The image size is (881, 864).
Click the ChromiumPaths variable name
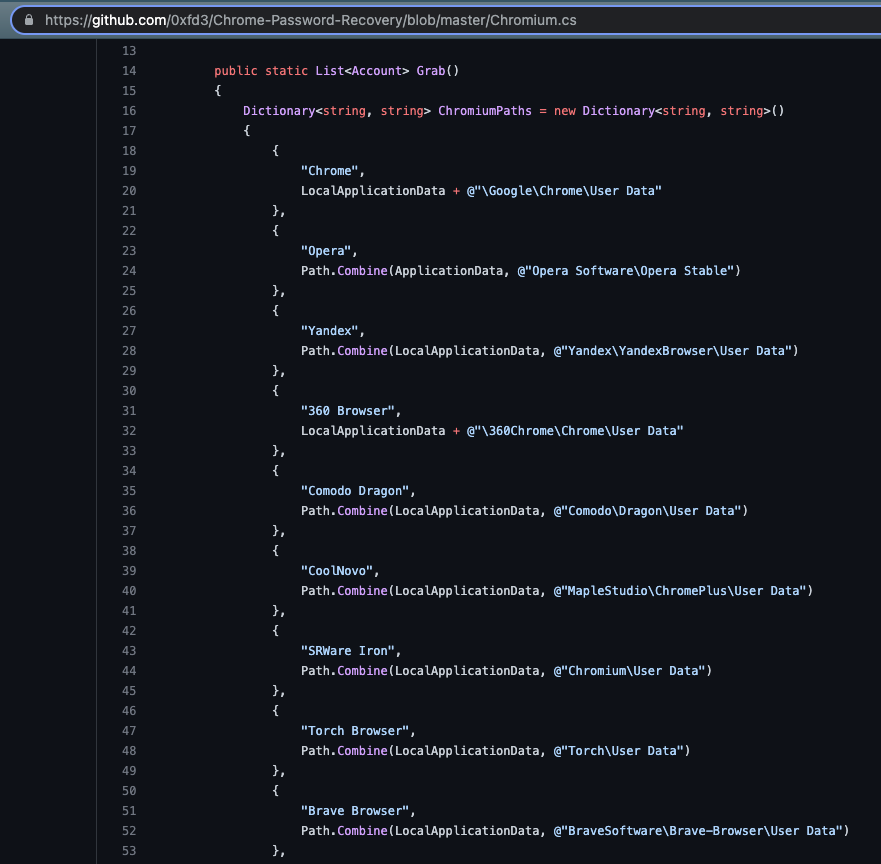485,111
